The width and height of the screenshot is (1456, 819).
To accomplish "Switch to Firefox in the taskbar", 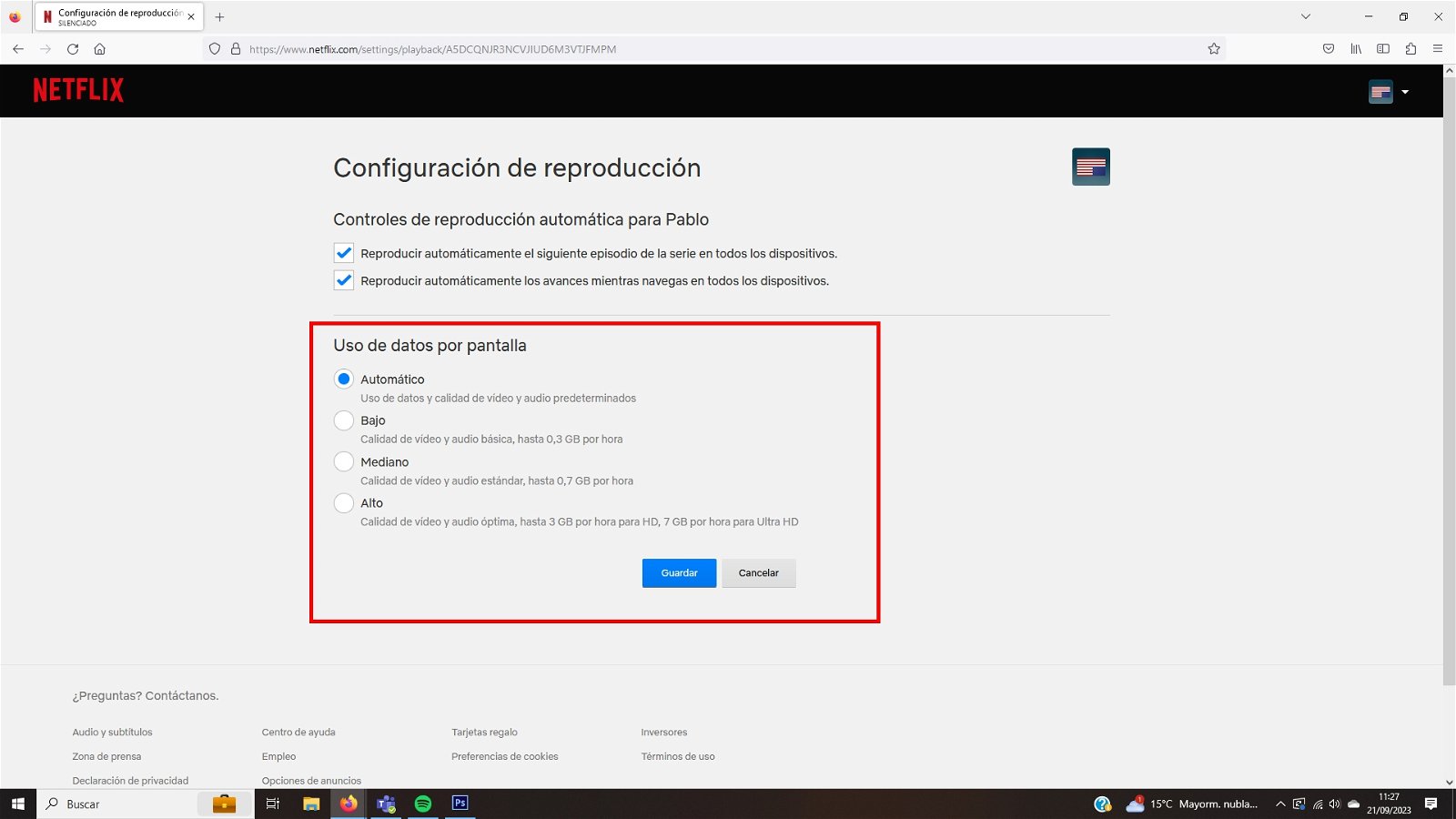I will [349, 804].
